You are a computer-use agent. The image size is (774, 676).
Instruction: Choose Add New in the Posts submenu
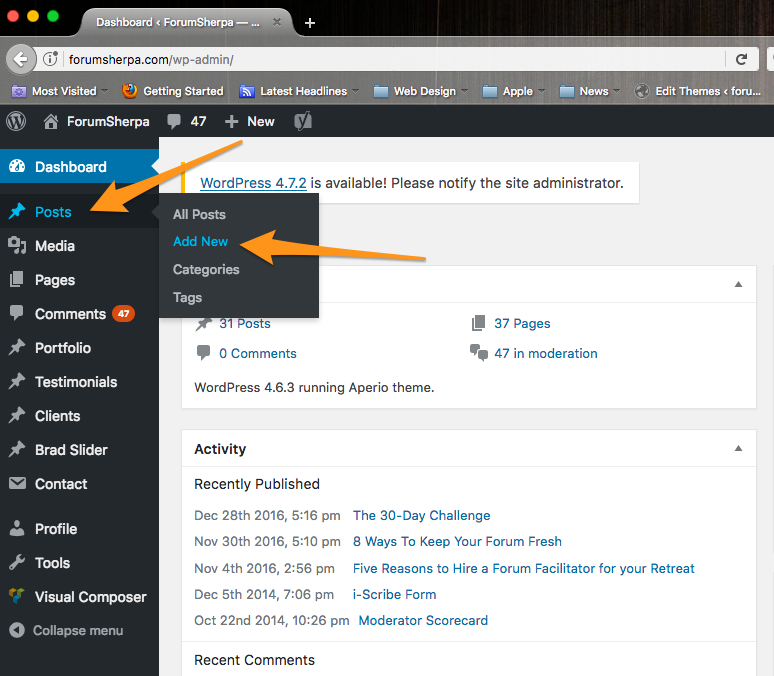[x=200, y=241]
